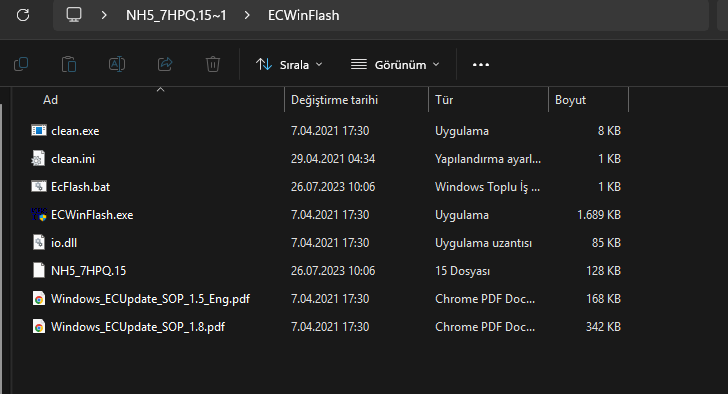Click the Paste toolbar icon
This screenshot has height=394, width=728.
coord(69,64)
